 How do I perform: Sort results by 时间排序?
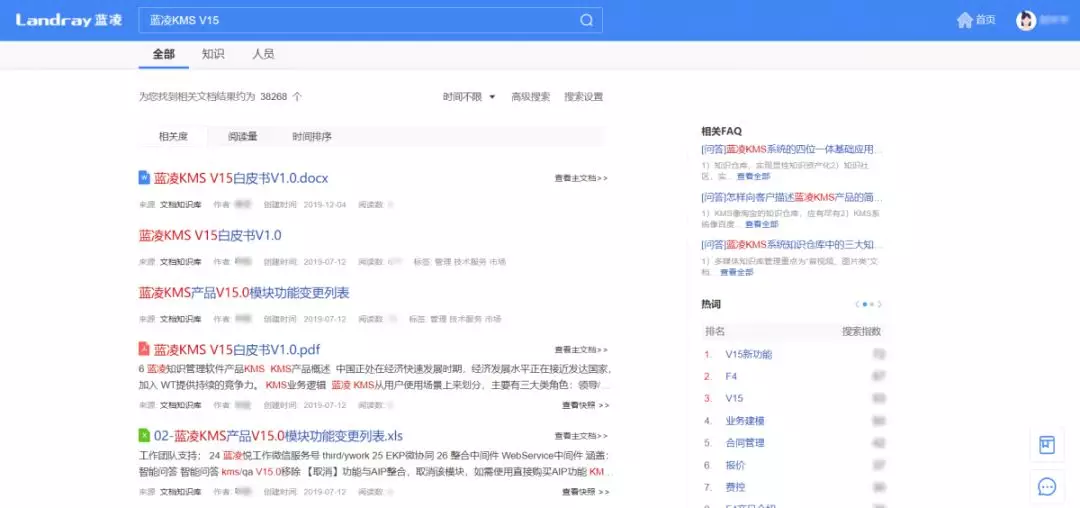tap(312, 136)
